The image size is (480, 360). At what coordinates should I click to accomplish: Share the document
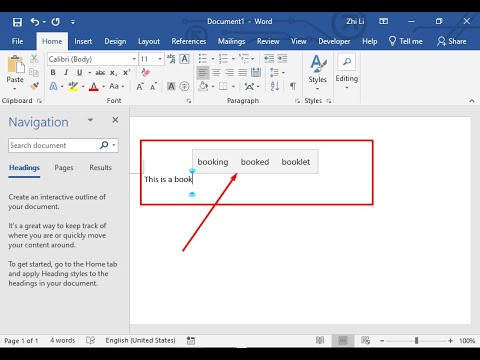tap(452, 41)
